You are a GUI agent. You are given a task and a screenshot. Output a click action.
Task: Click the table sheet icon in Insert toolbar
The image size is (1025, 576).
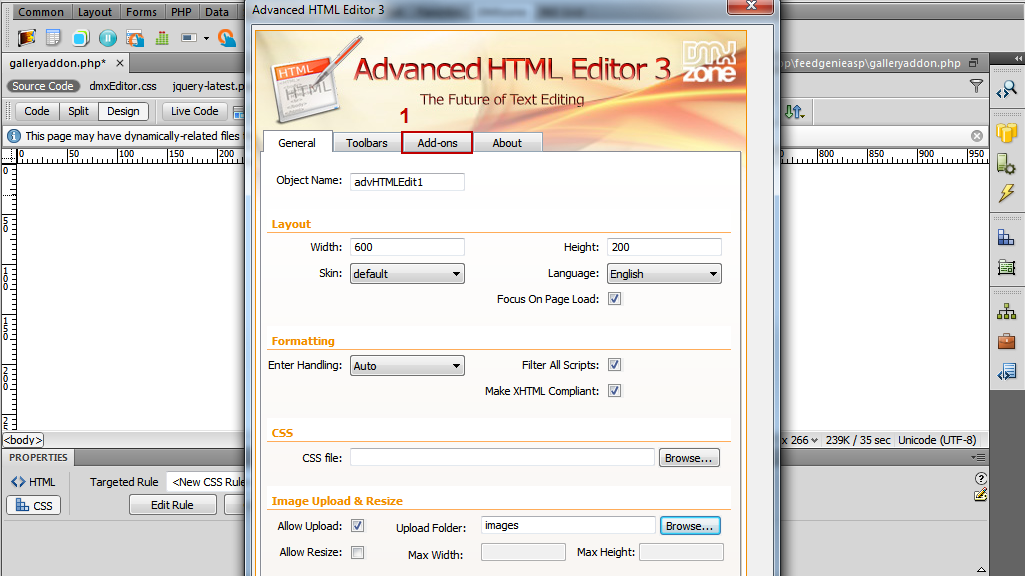(x=53, y=38)
